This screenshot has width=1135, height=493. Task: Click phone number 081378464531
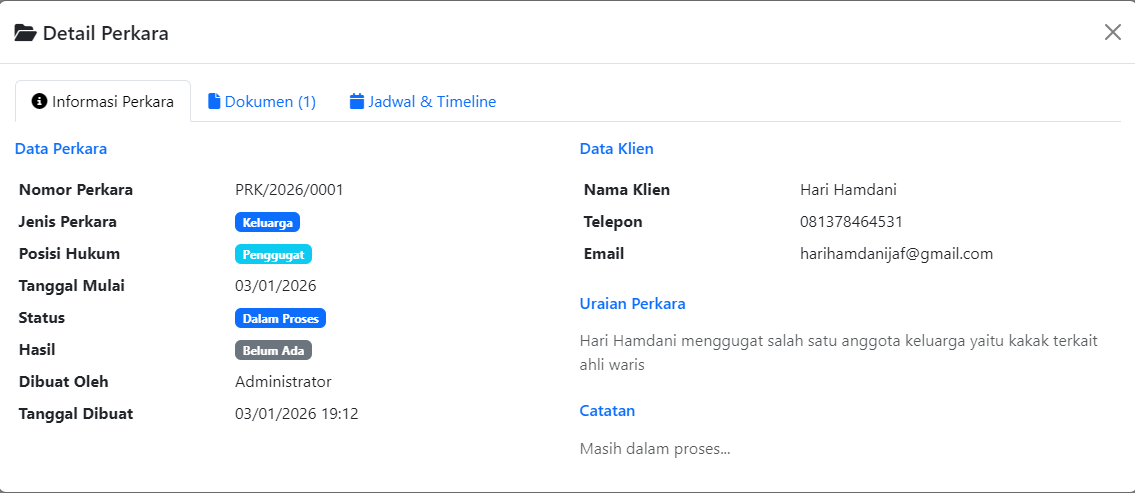tap(851, 222)
